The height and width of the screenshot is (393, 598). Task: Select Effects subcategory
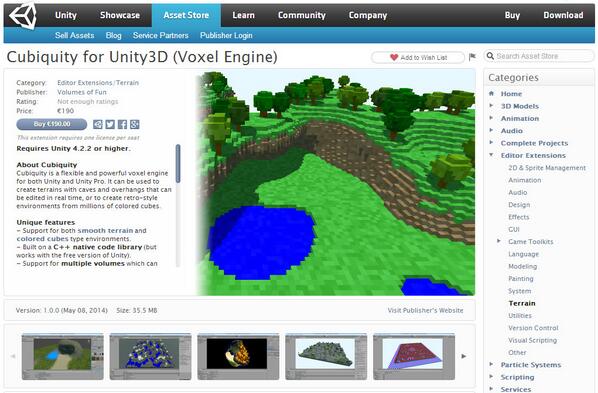(x=519, y=217)
